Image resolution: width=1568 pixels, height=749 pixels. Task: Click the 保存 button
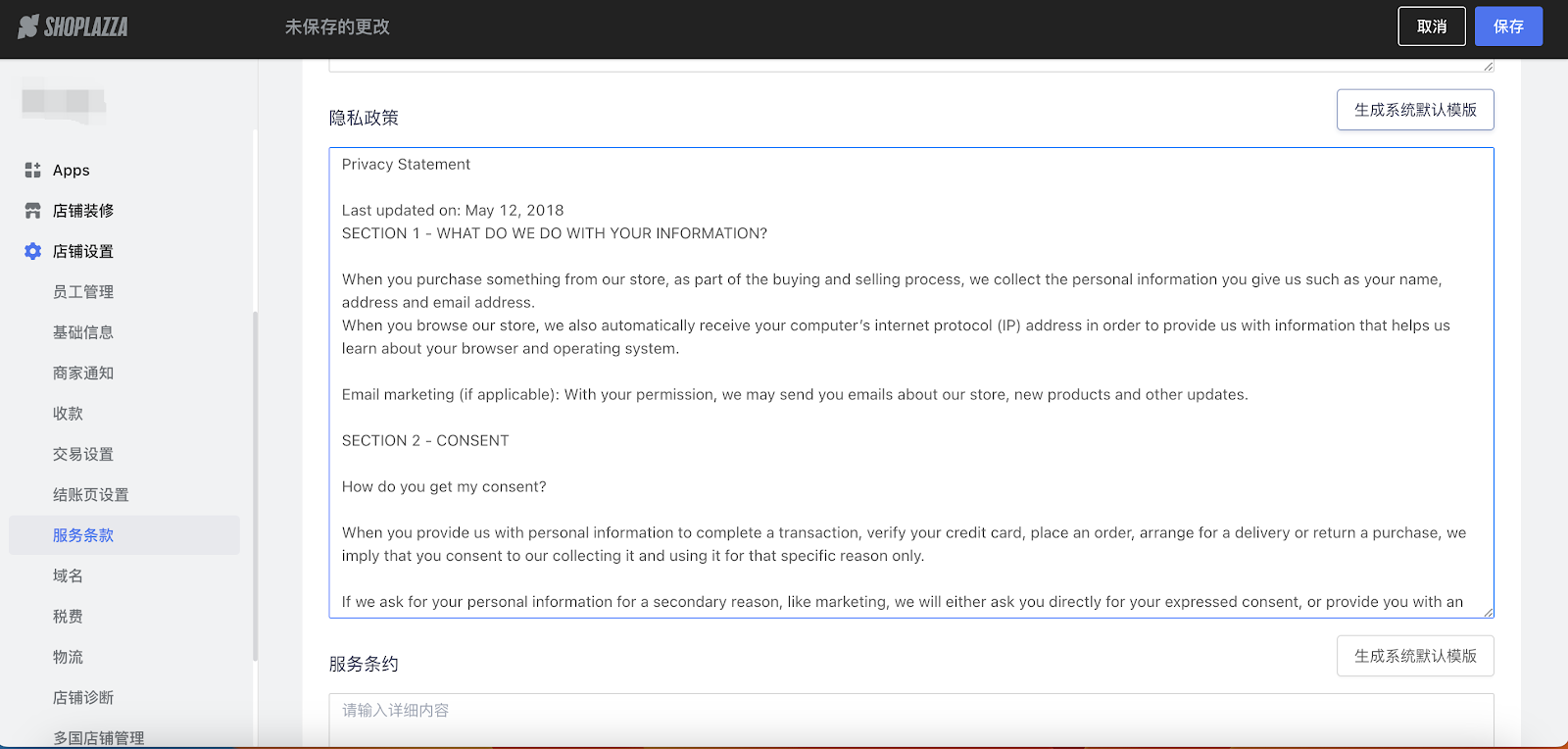point(1509,26)
